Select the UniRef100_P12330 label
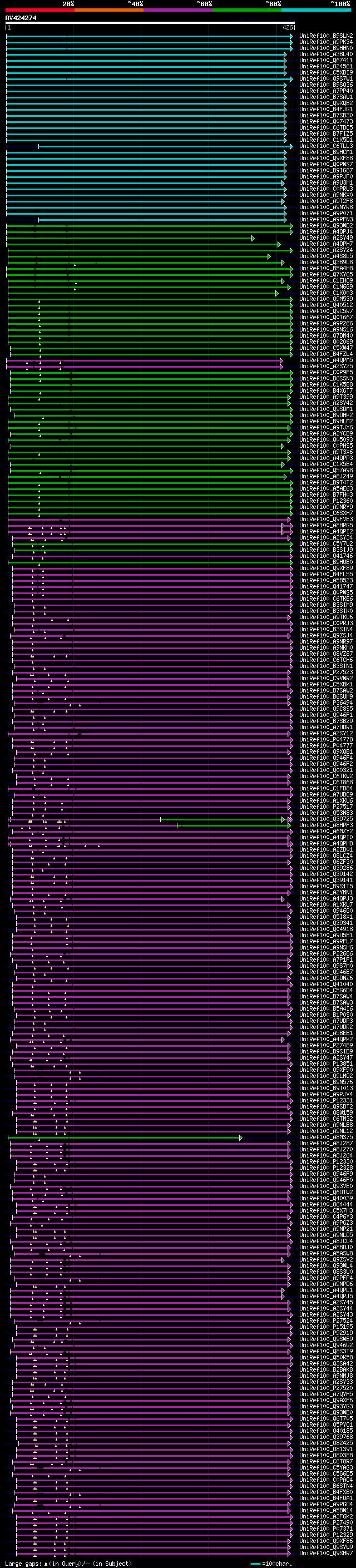Viewport: 356px width, 1568px height. click(x=326, y=1161)
